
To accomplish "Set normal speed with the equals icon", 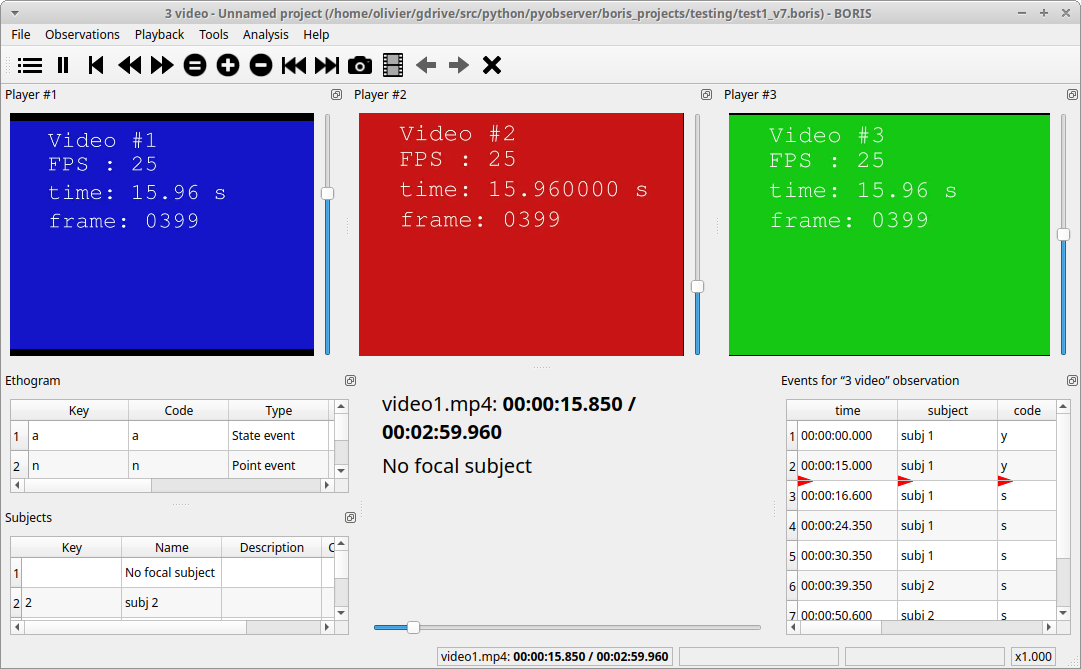I will [x=195, y=66].
